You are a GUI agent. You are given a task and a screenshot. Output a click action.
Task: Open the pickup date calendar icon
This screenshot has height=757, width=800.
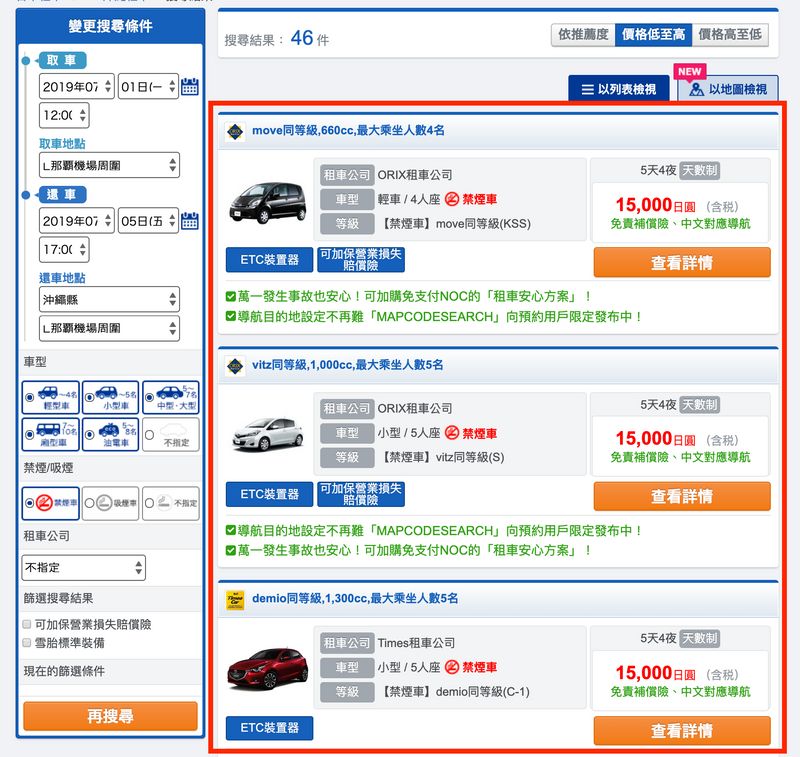coord(190,86)
